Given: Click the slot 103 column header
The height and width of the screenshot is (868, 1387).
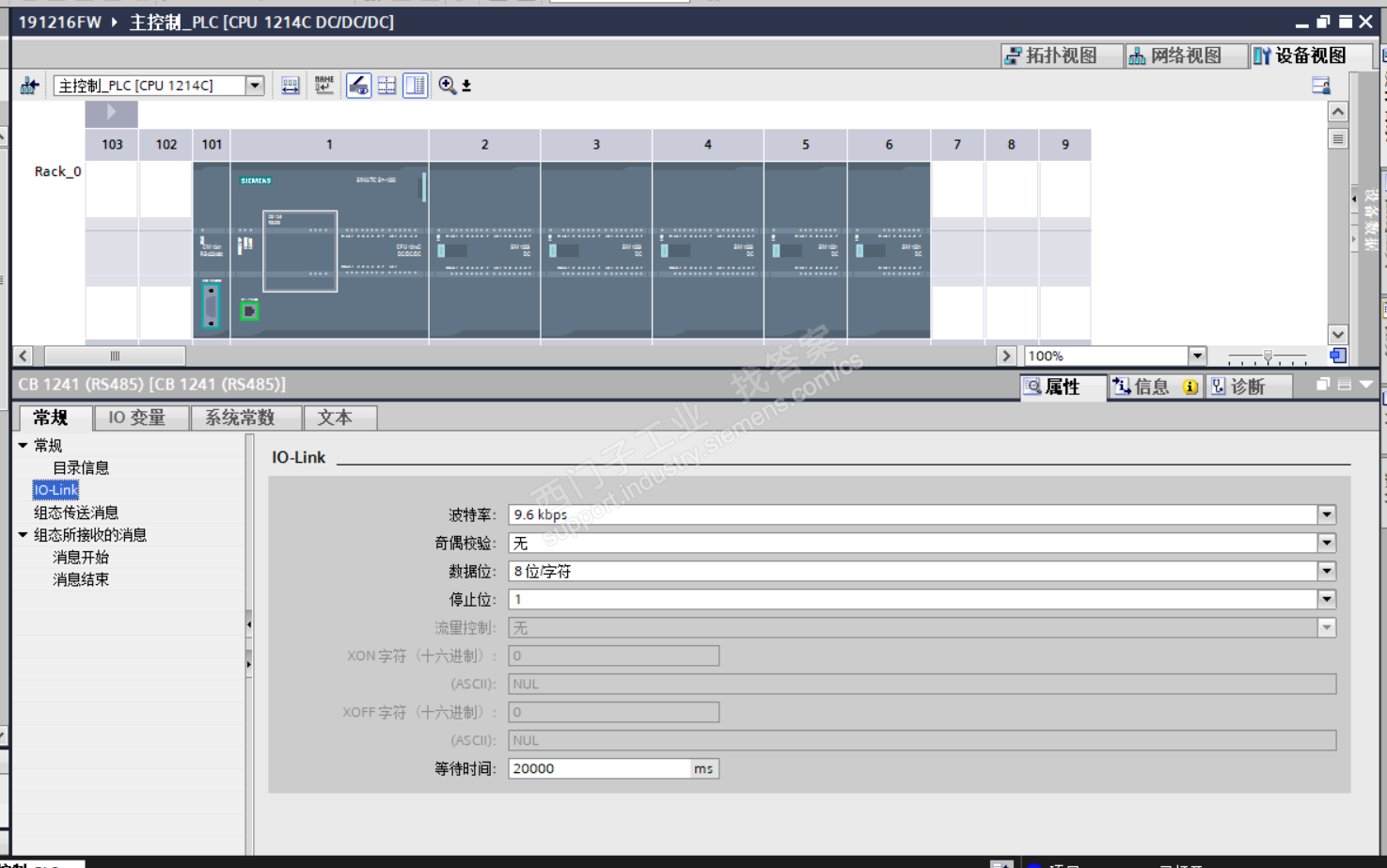Looking at the screenshot, I should [x=112, y=145].
